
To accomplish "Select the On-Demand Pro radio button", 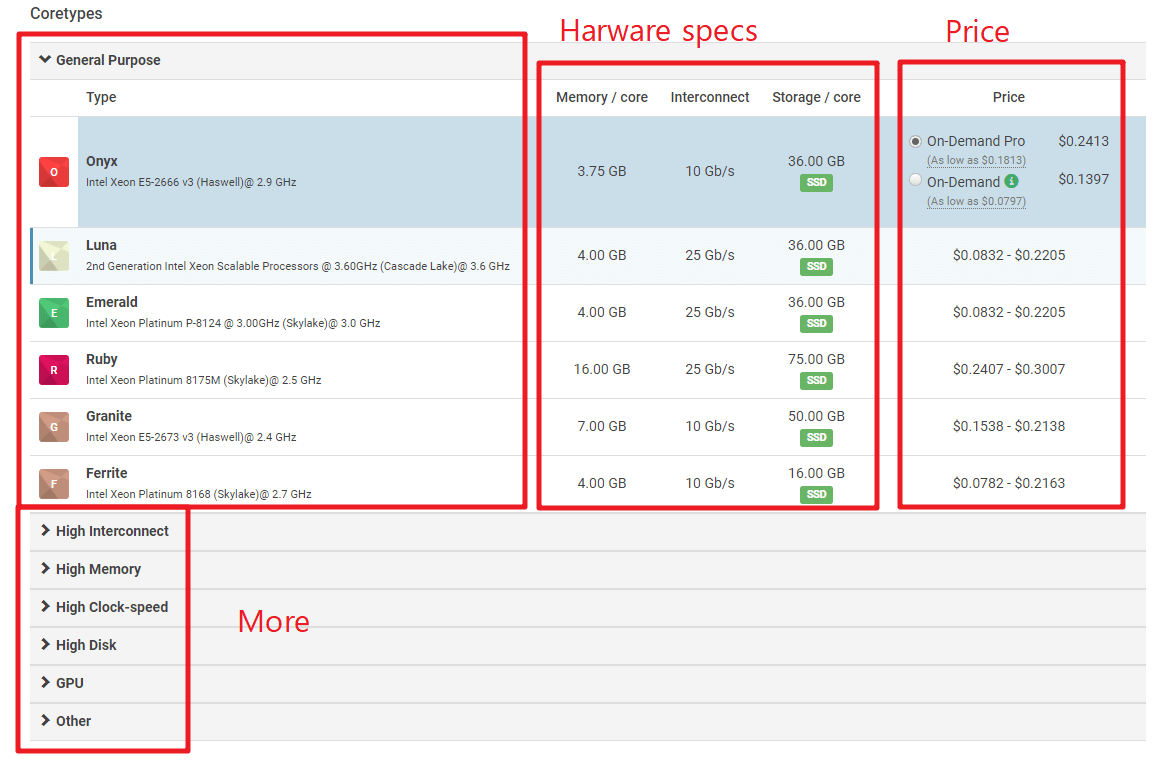I will coord(915,142).
